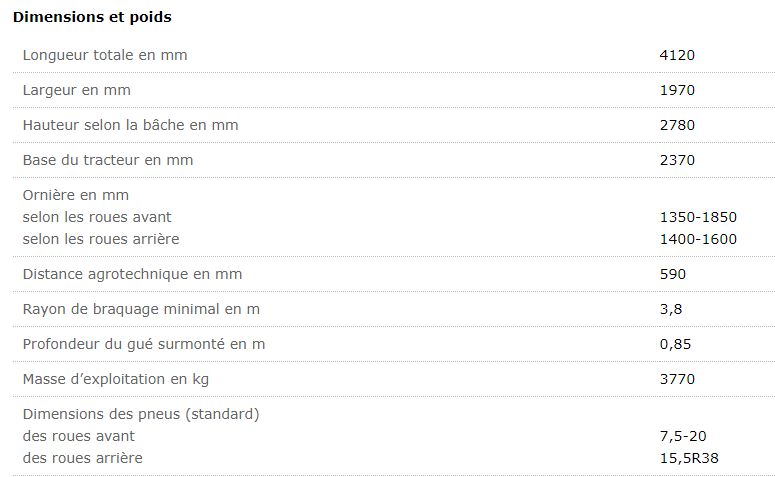Viewport: 775px width, 477px height.
Task: Select the 'Largeur en mm' row label
Action: (77, 90)
